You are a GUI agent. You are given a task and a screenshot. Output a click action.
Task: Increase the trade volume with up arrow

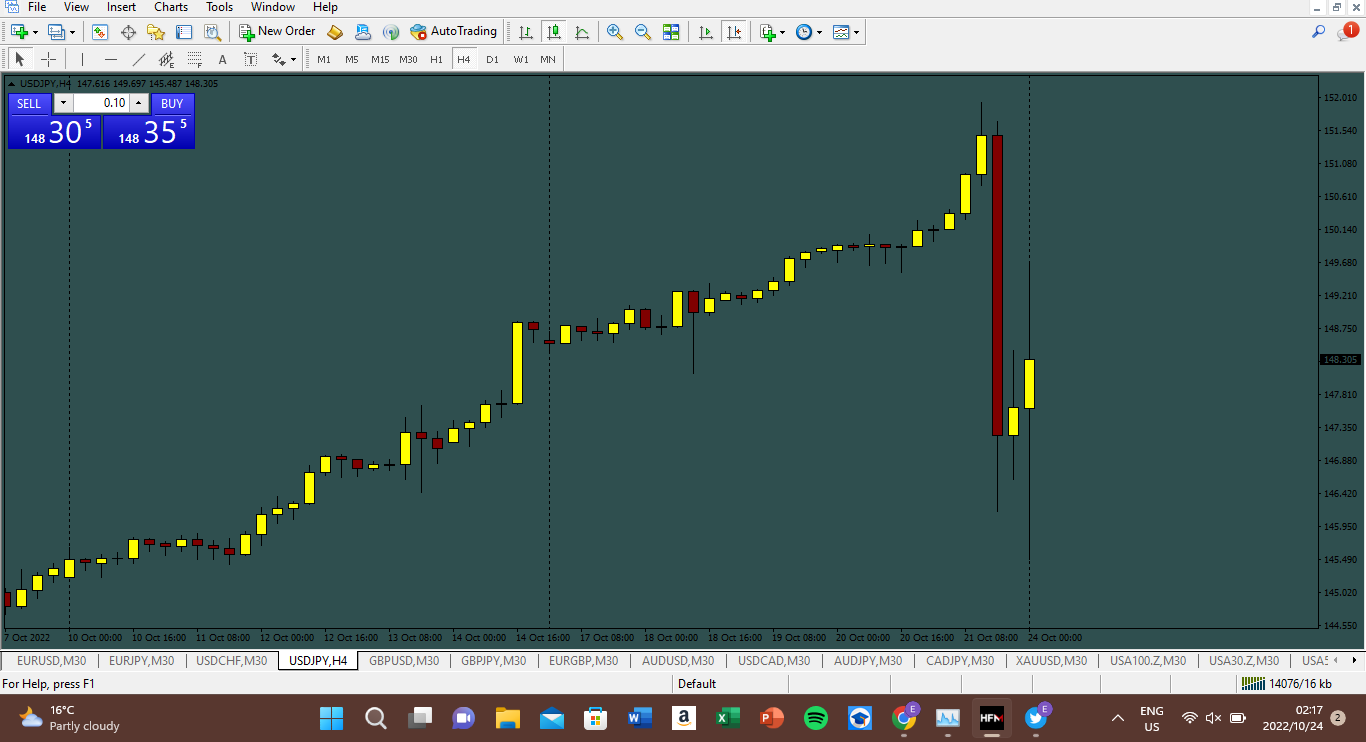click(x=139, y=103)
